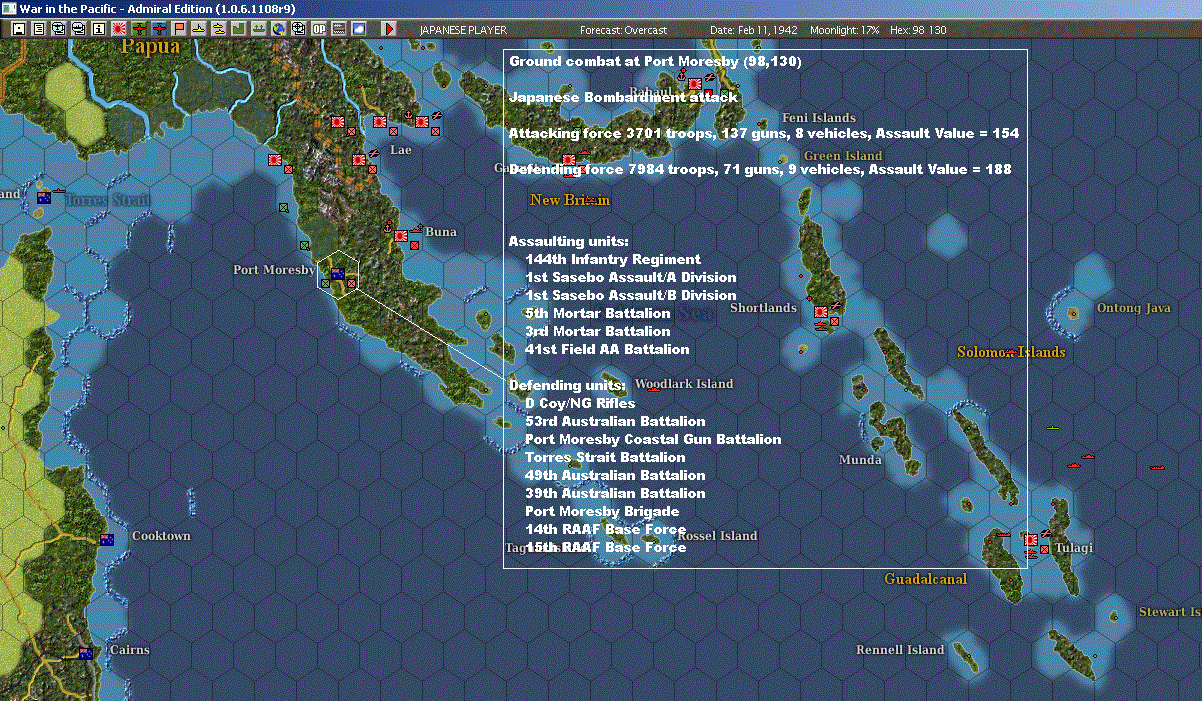Click the two yellow ships toolbar icon
Image resolution: width=1202 pixels, height=701 pixels.
(x=219, y=29)
